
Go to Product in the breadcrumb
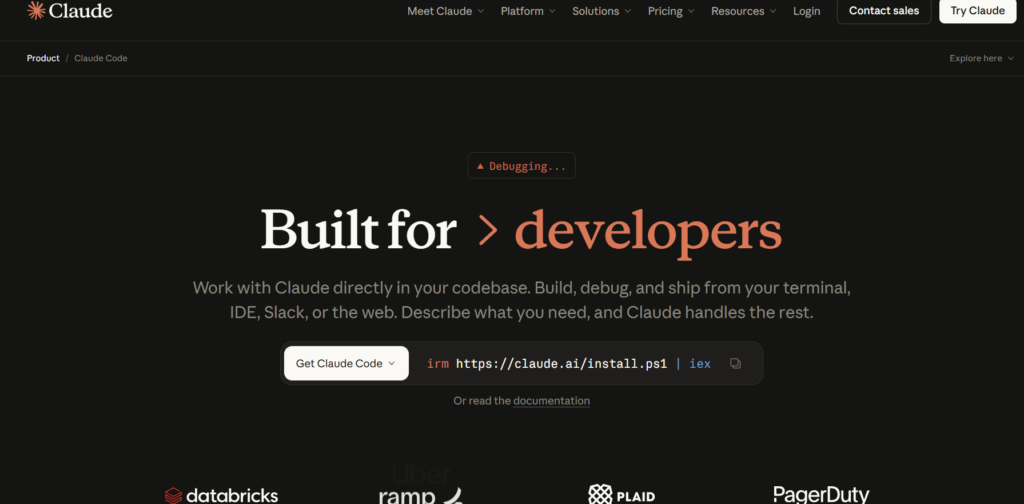(43, 58)
